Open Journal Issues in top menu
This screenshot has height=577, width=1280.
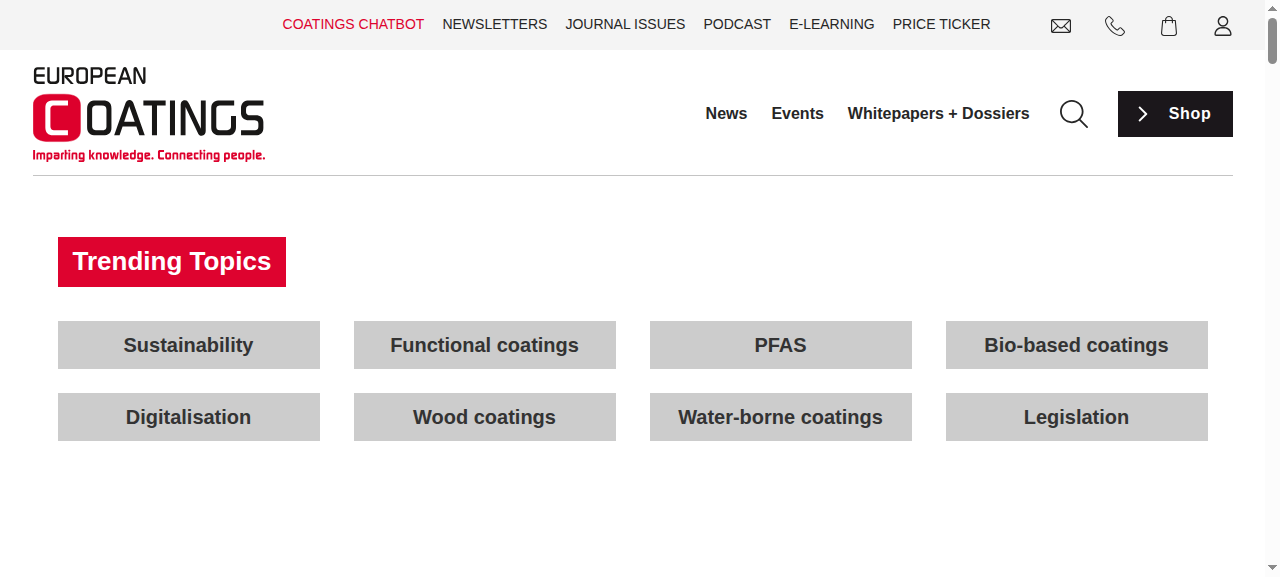tap(625, 24)
